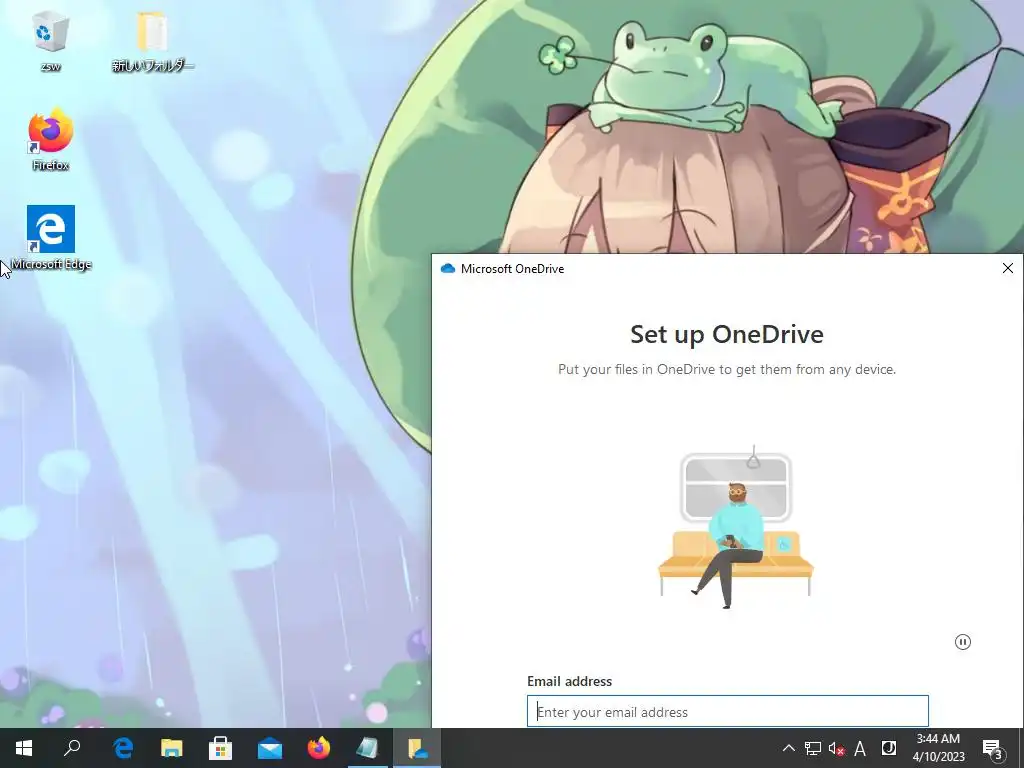The image size is (1024, 768).
Task: Open File Explorer from taskbar
Action: [x=172, y=748]
